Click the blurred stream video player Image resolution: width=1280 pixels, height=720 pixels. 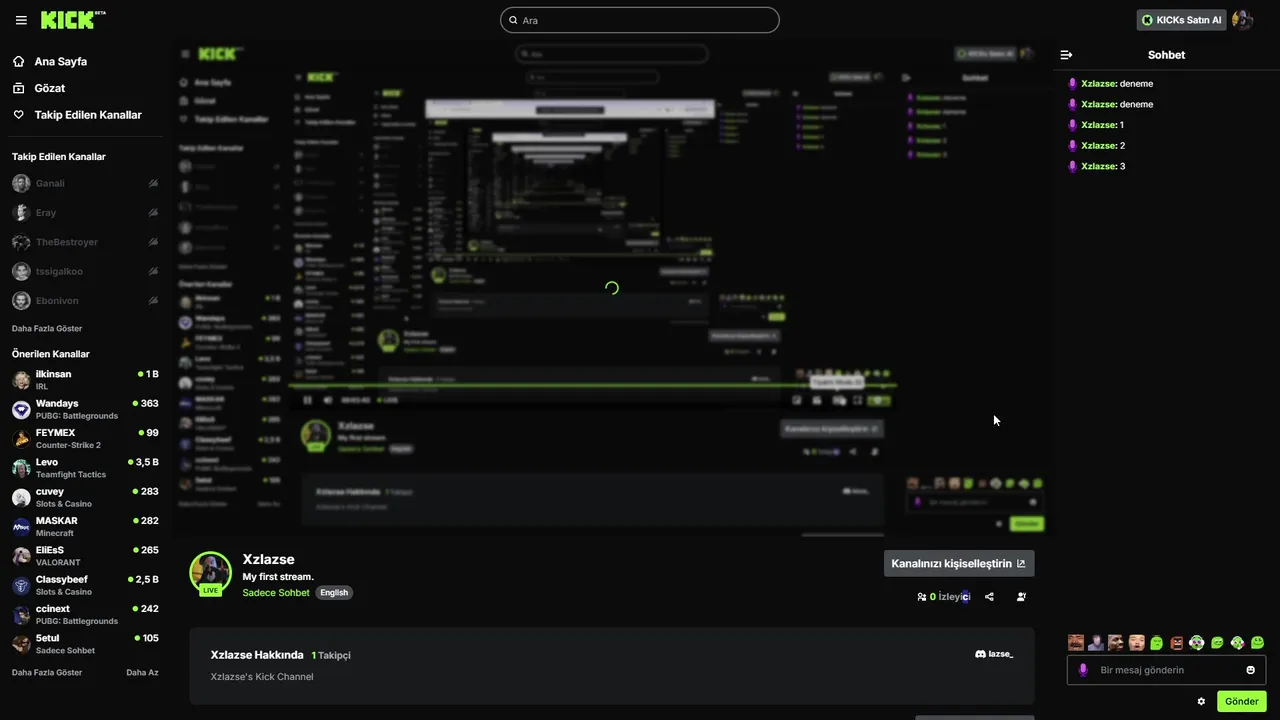[611, 288]
